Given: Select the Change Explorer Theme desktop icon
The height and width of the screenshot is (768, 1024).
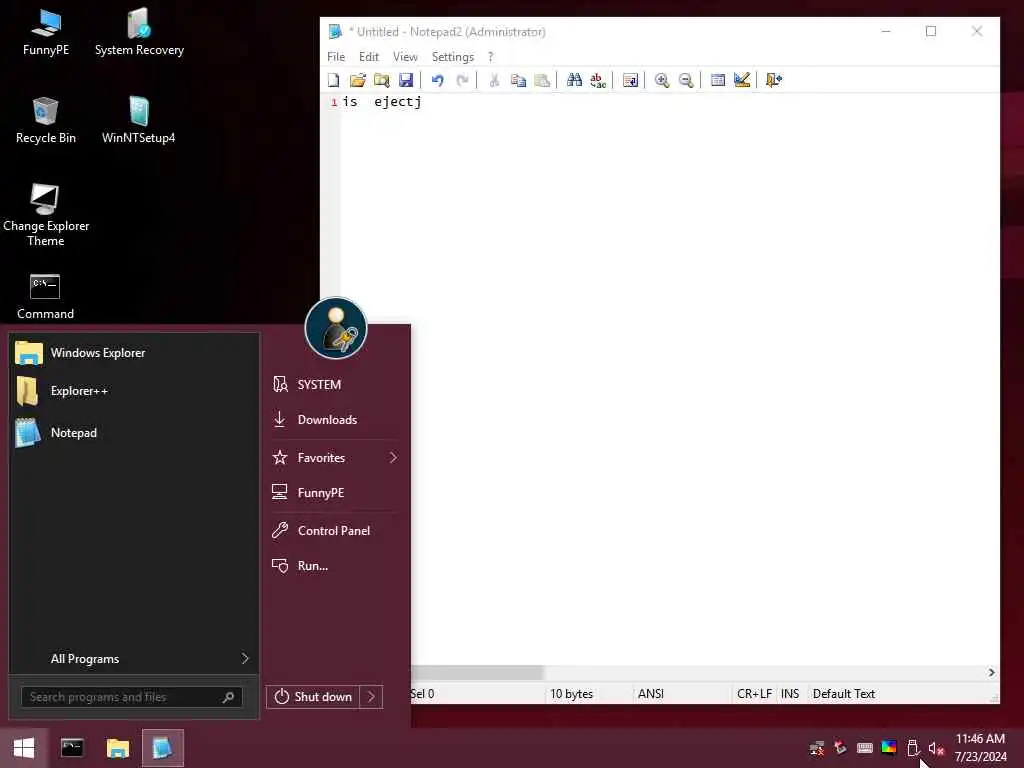Looking at the screenshot, I should pyautogui.click(x=46, y=216).
